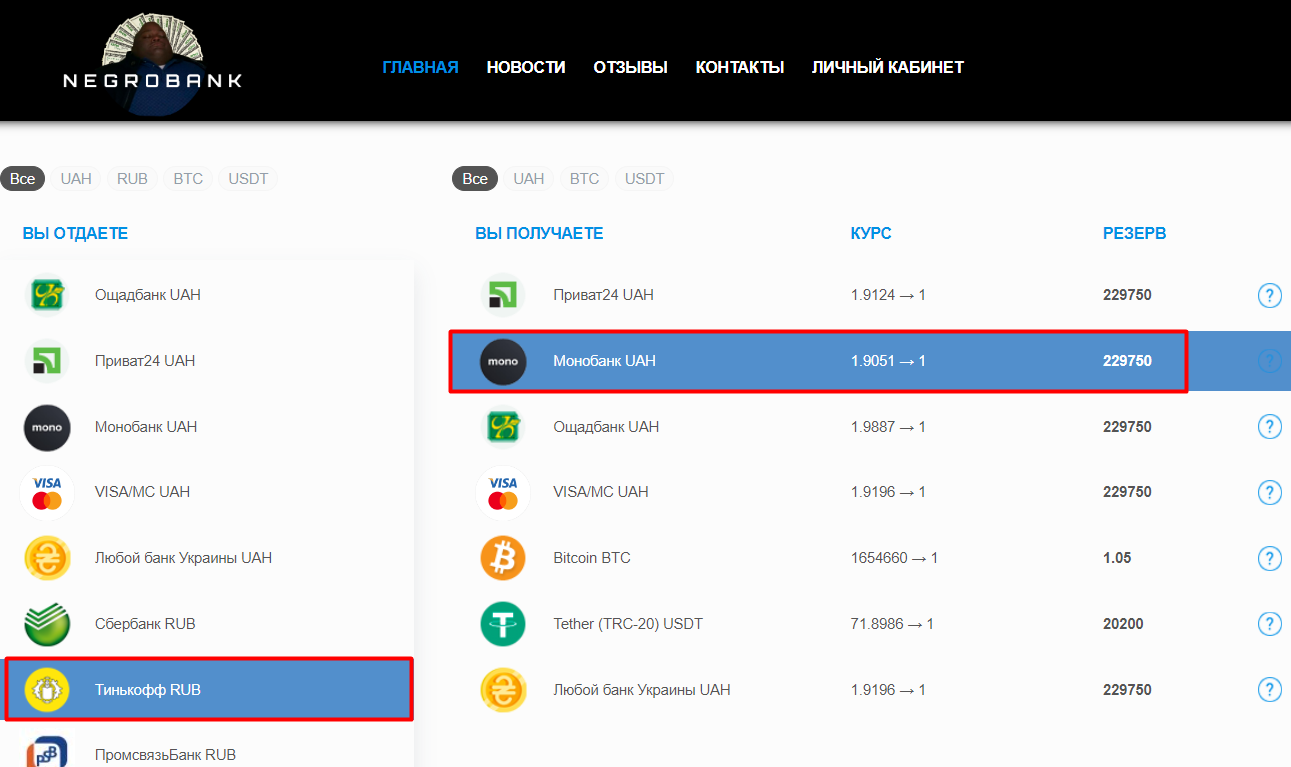
Task: Open help icon for Любой банк Украины row
Action: coord(1269,690)
